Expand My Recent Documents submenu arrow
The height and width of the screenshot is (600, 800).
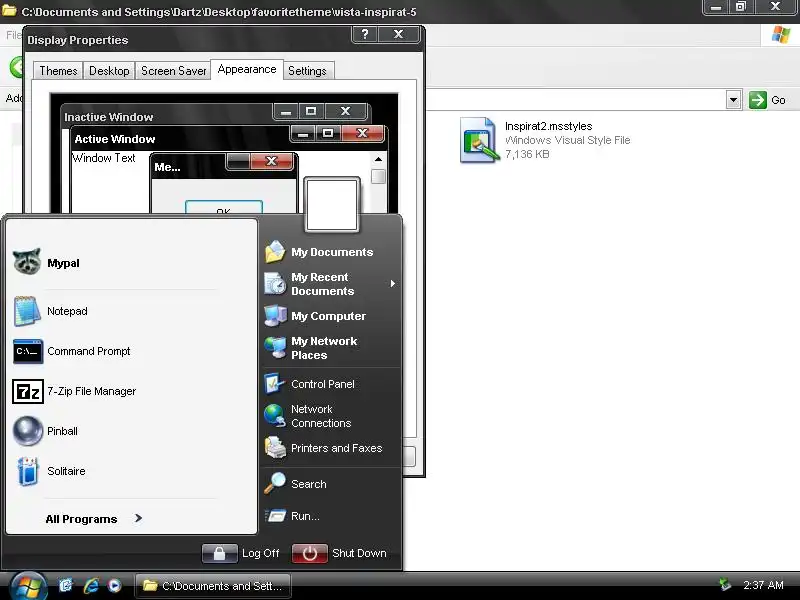click(392, 284)
